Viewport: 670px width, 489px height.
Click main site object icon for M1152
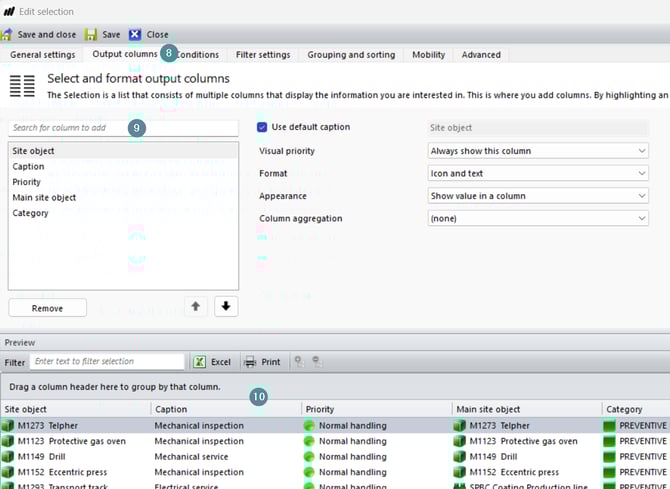459,472
